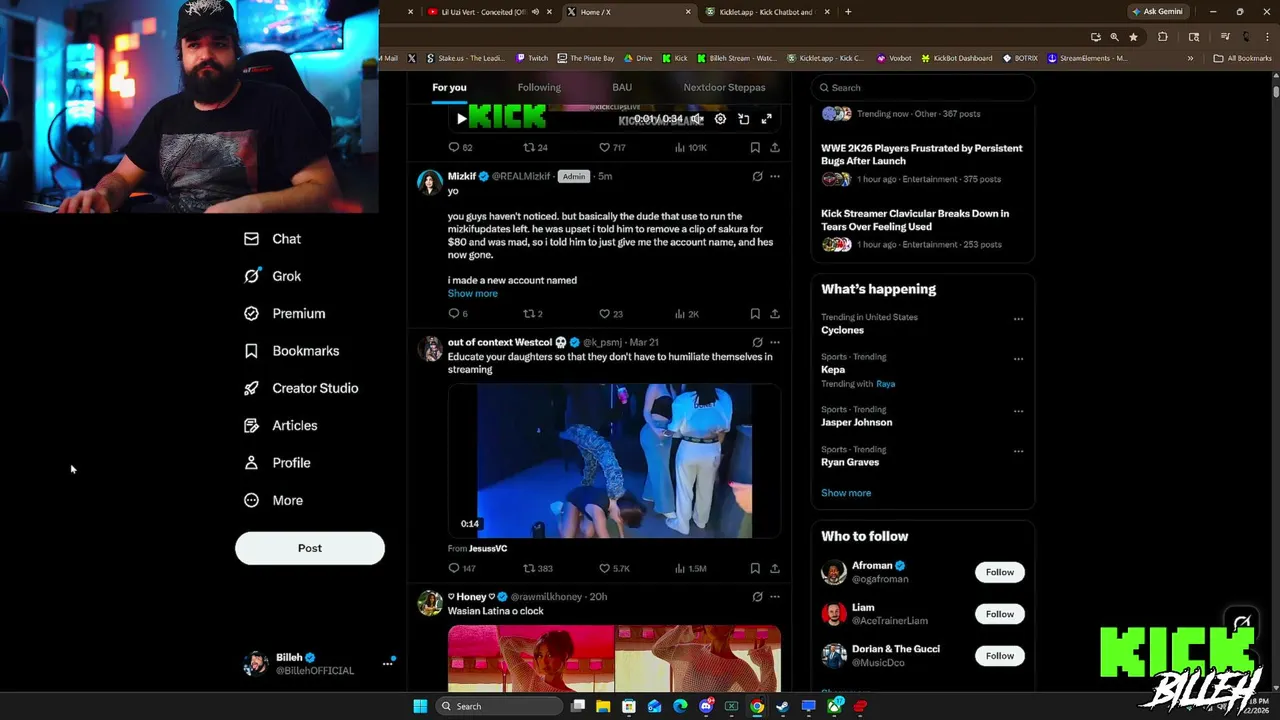Enter fullscreen on the Kick clip video
The image size is (1280, 720).
(x=766, y=119)
